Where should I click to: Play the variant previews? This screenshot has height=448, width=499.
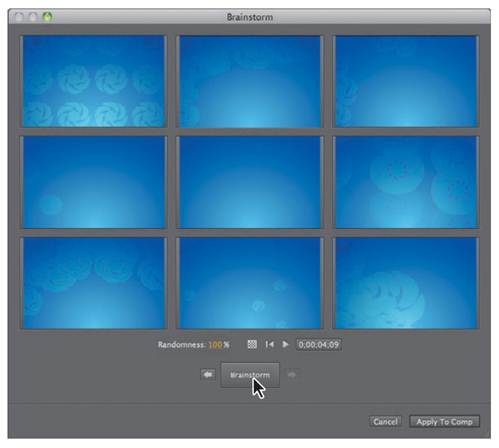[285, 344]
